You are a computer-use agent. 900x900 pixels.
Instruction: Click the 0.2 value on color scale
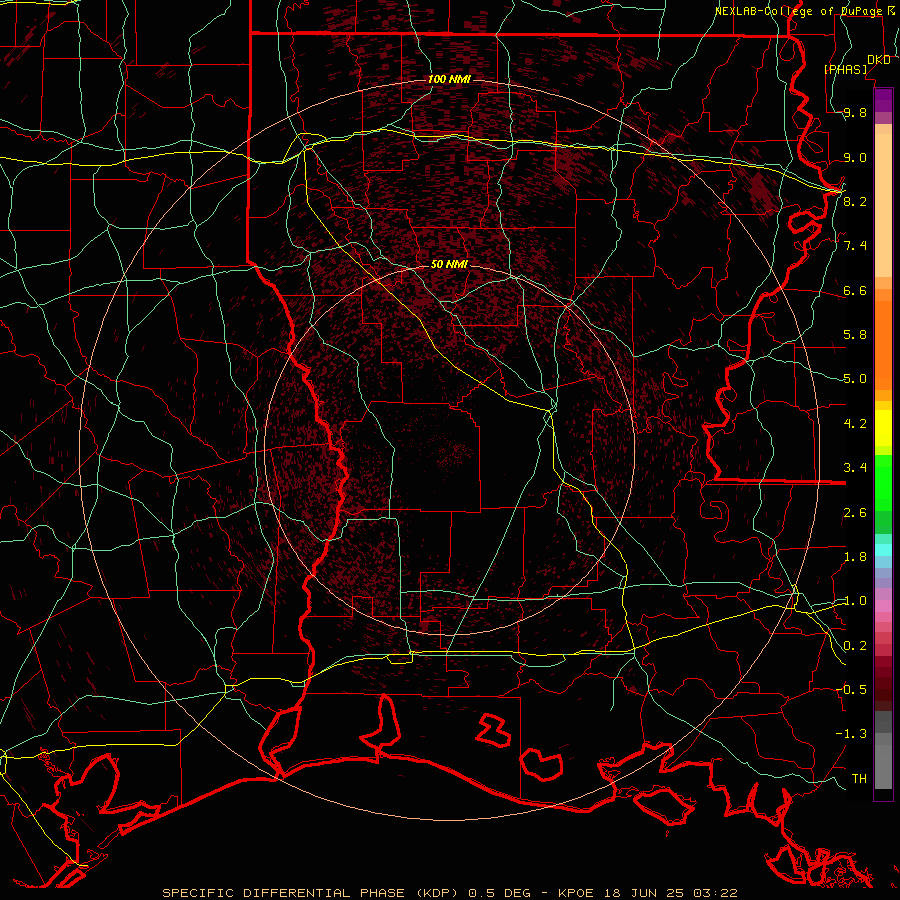(855, 646)
